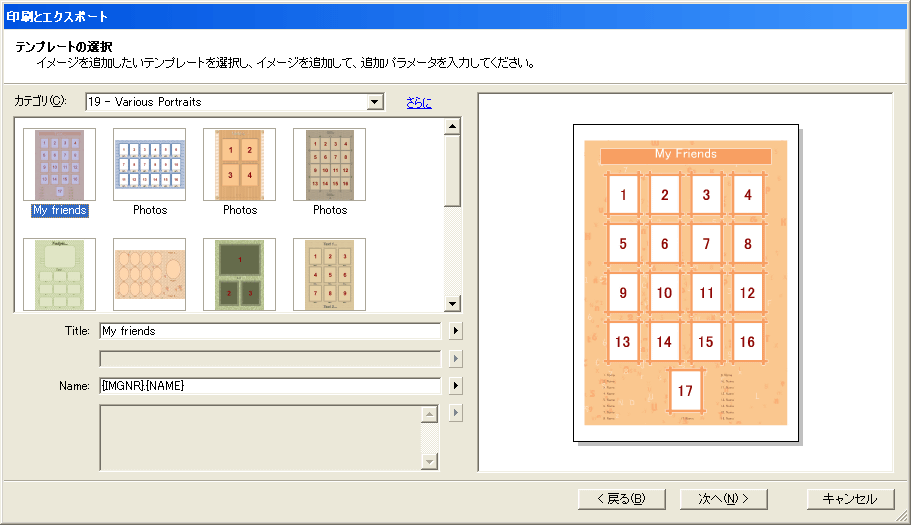Image resolution: width=911 pixels, height=525 pixels.
Task: Select the blue grid Photos template thumbnail
Action: point(149,164)
